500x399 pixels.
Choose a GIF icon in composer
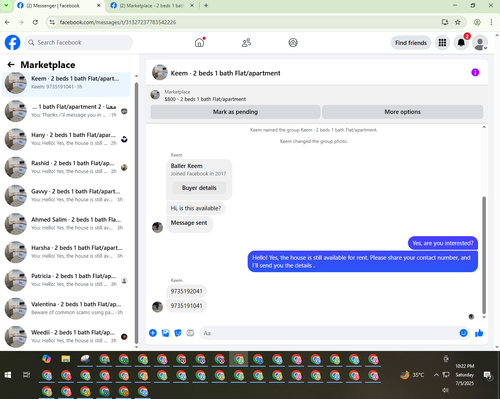point(190,333)
